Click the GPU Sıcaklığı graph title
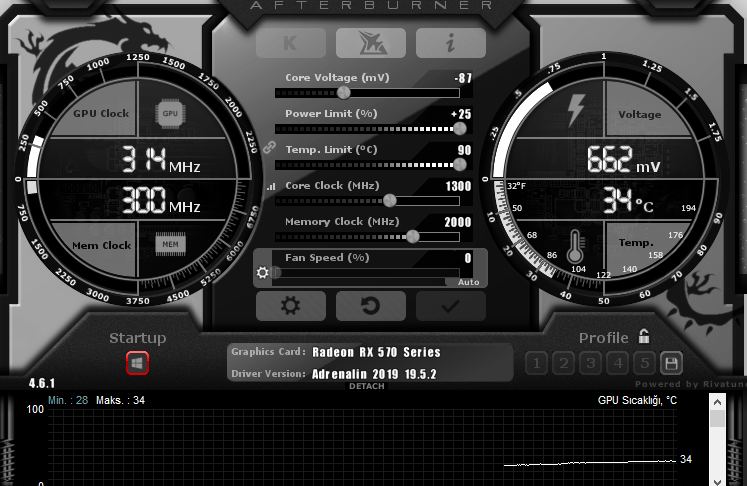The width and height of the screenshot is (747, 486). click(x=637, y=400)
